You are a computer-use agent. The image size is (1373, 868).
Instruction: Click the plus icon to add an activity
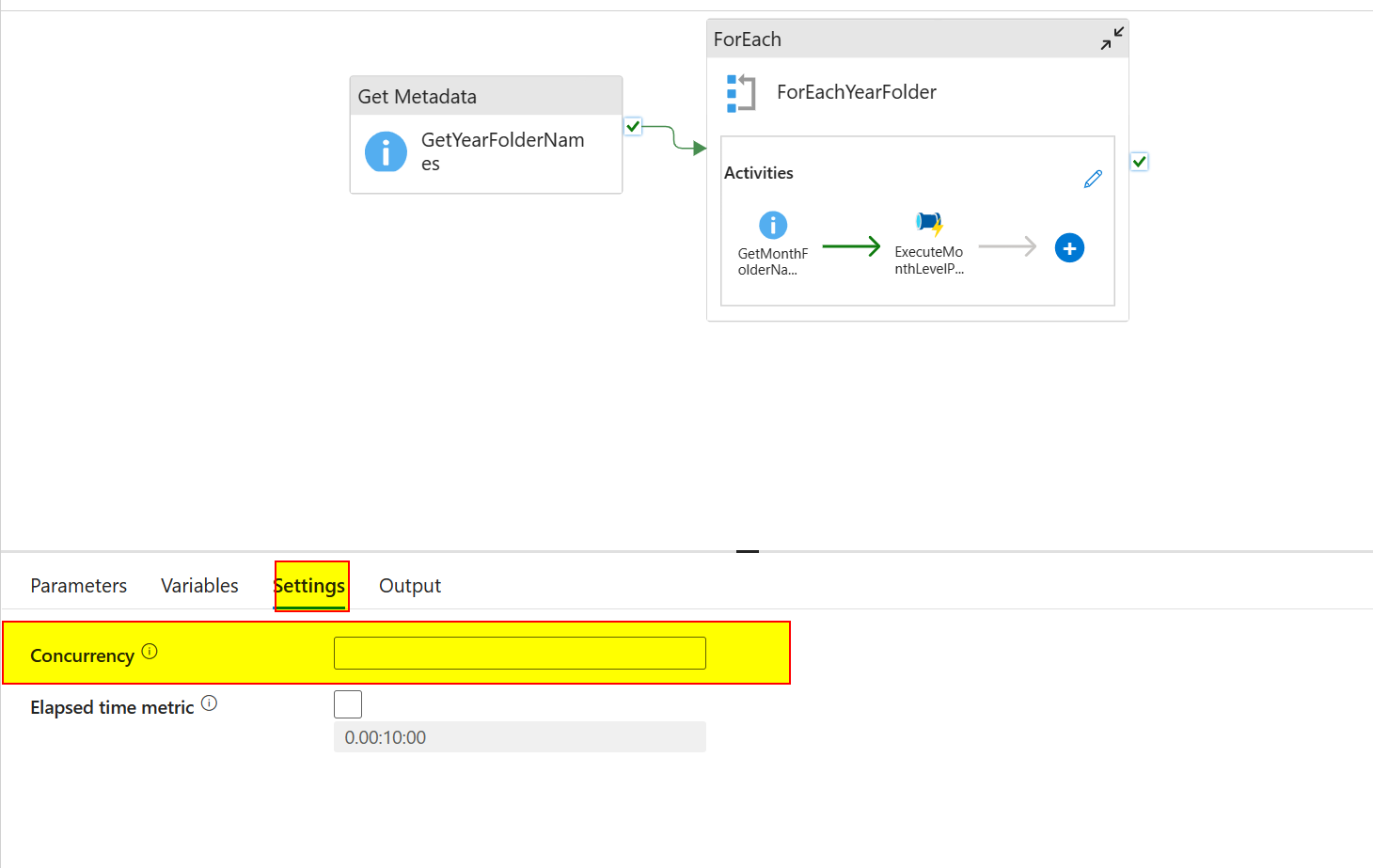click(1069, 247)
